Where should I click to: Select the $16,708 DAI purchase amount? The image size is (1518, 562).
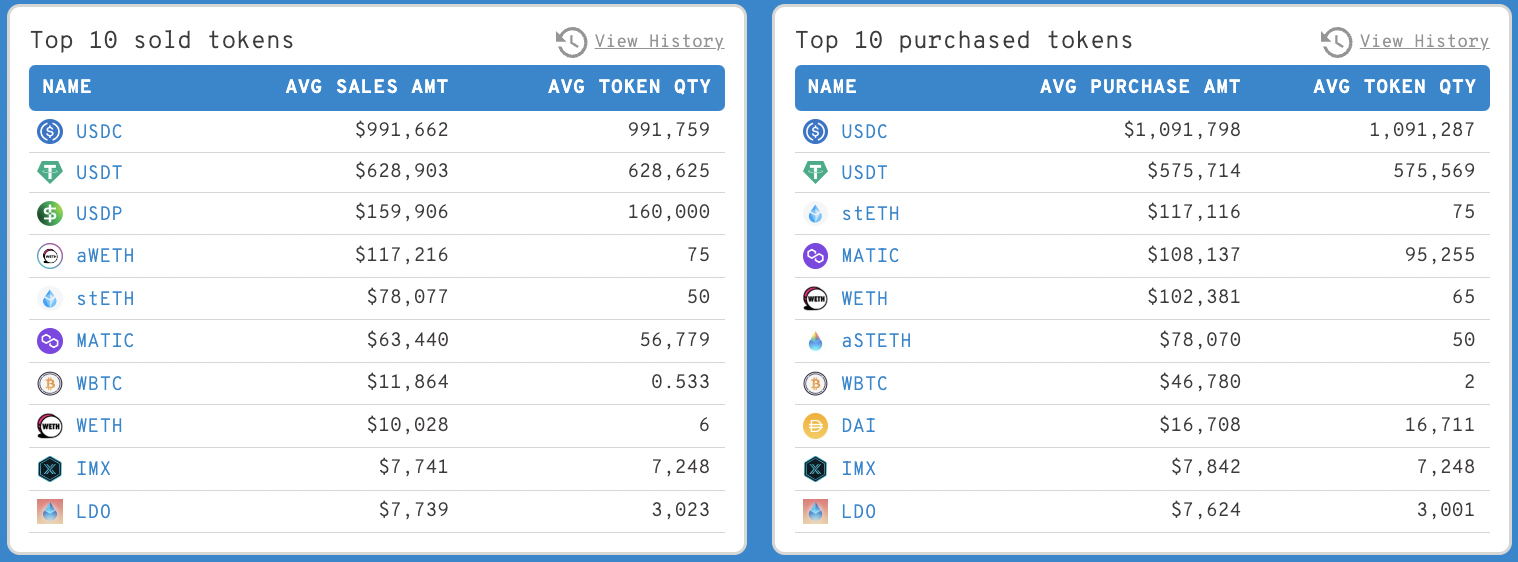point(1200,425)
